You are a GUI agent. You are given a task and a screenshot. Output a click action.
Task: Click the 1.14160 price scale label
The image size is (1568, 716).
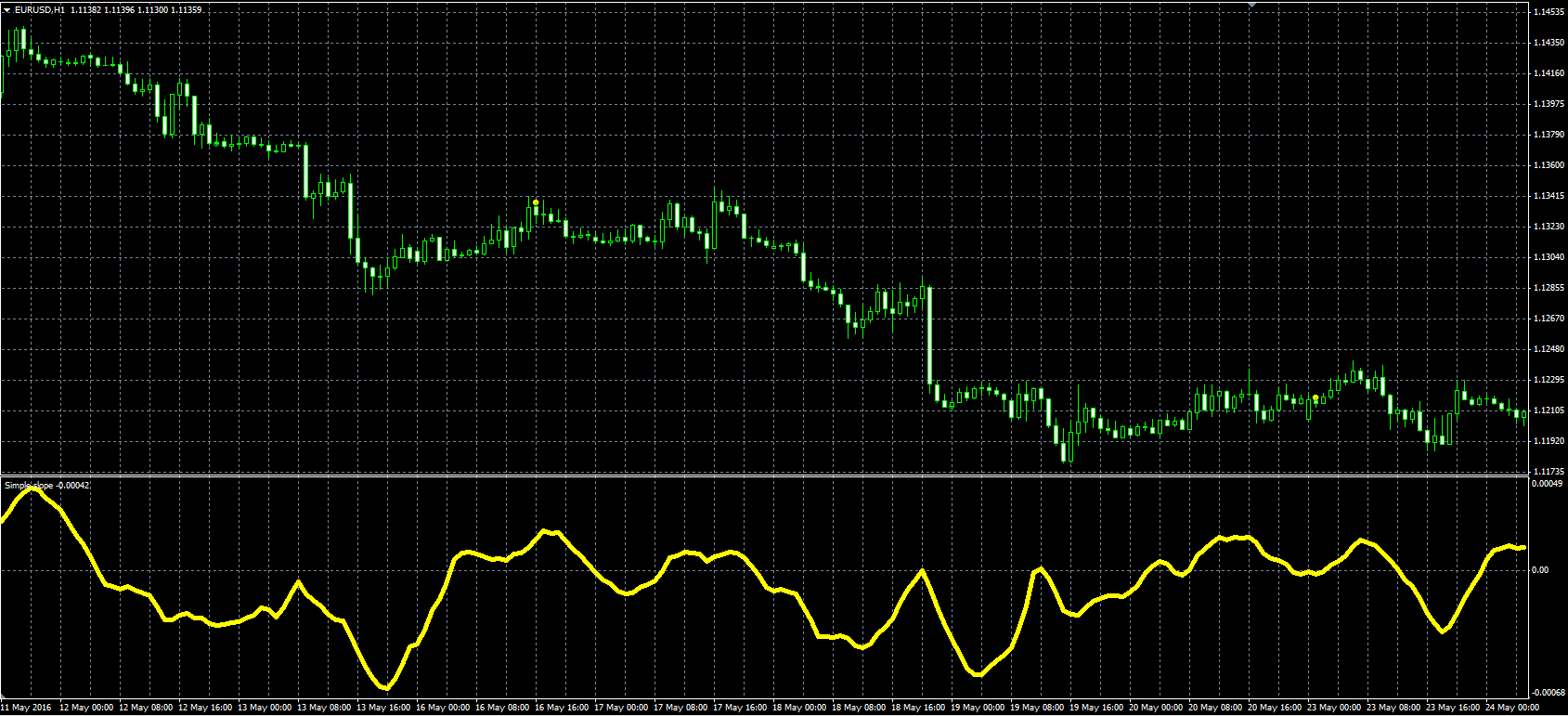coord(1548,73)
